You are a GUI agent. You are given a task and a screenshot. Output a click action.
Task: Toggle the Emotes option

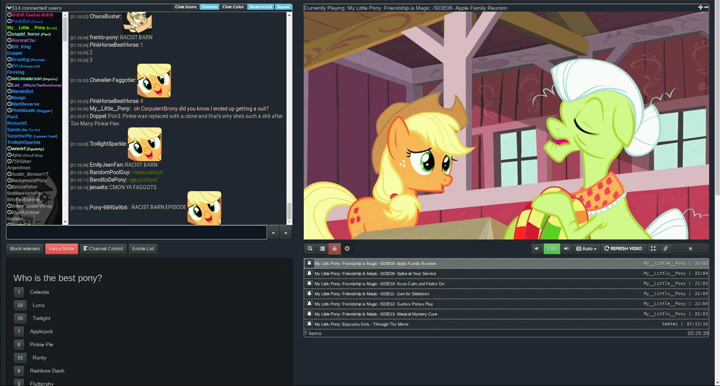tap(209, 7)
